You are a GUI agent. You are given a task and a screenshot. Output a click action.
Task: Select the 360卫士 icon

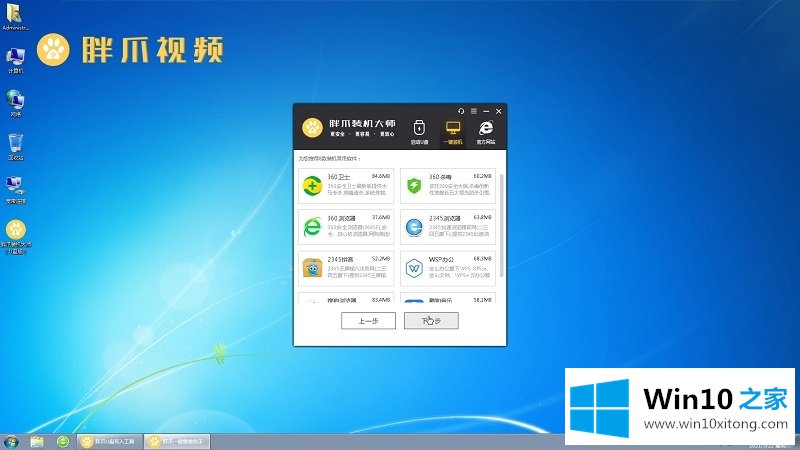[312, 186]
